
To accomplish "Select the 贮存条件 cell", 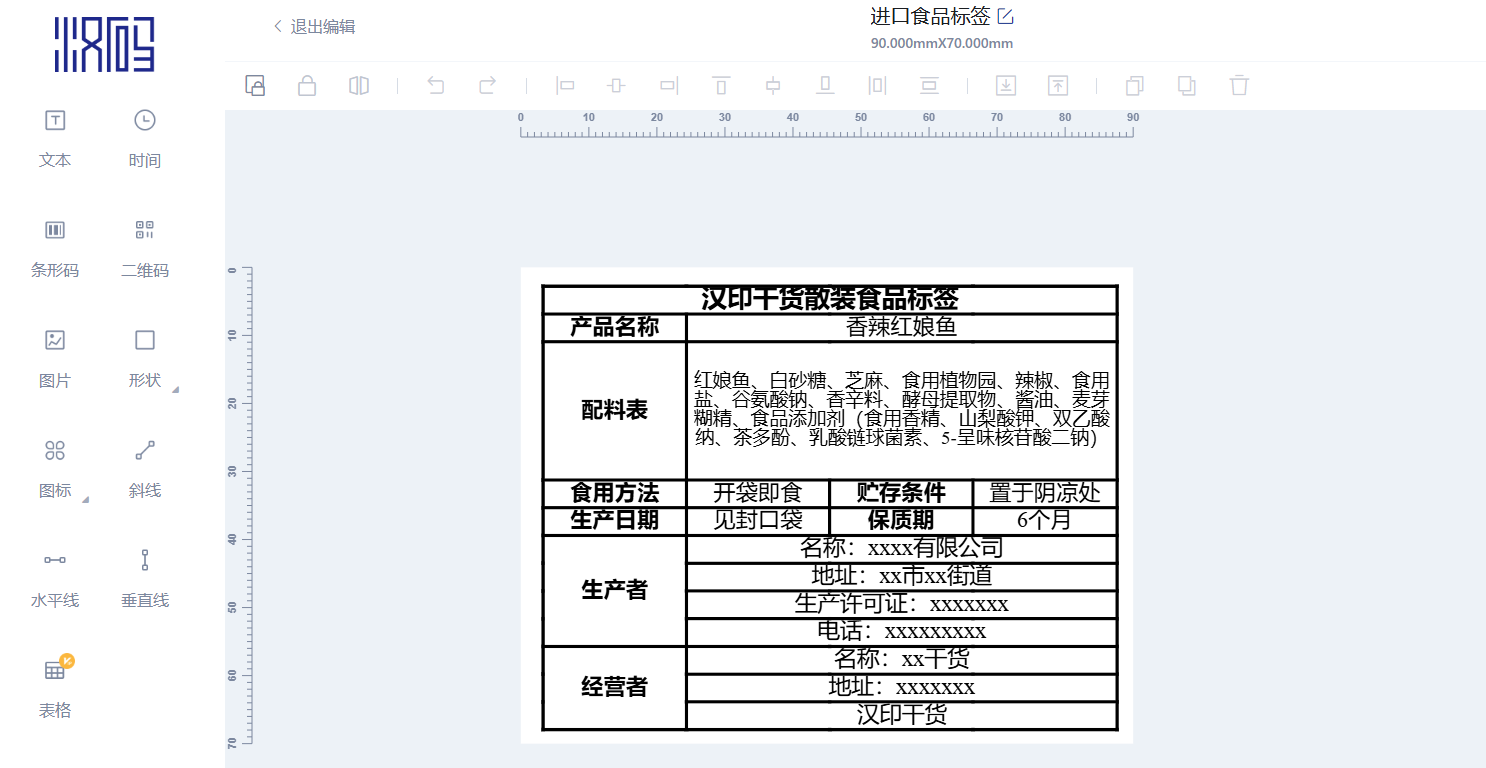I will 901,493.
